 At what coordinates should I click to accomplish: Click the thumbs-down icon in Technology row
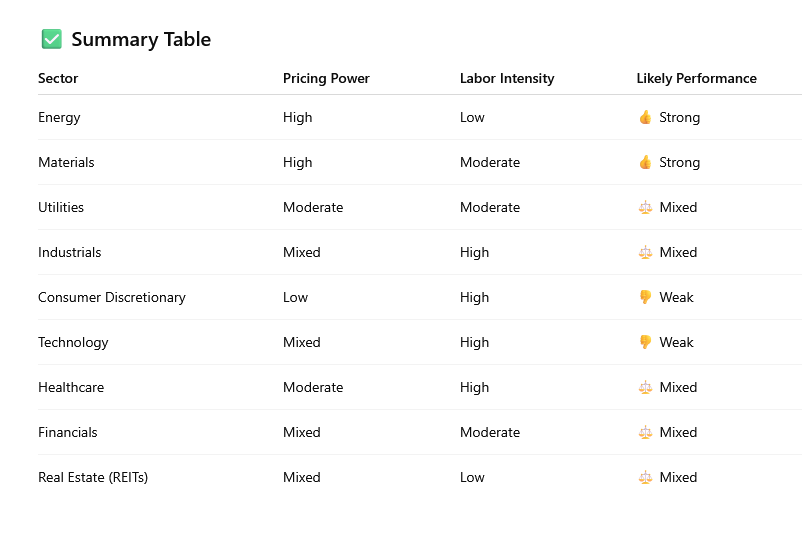645,342
